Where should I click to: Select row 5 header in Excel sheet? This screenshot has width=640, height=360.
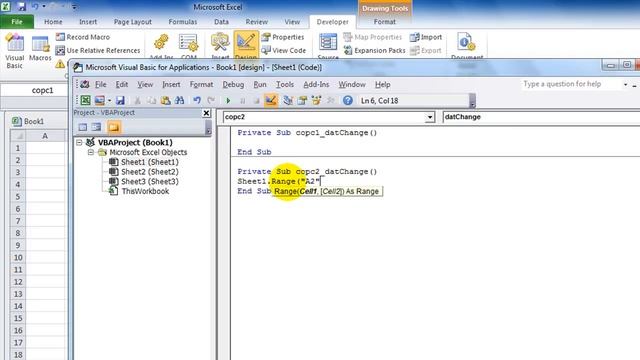click(x=18, y=196)
